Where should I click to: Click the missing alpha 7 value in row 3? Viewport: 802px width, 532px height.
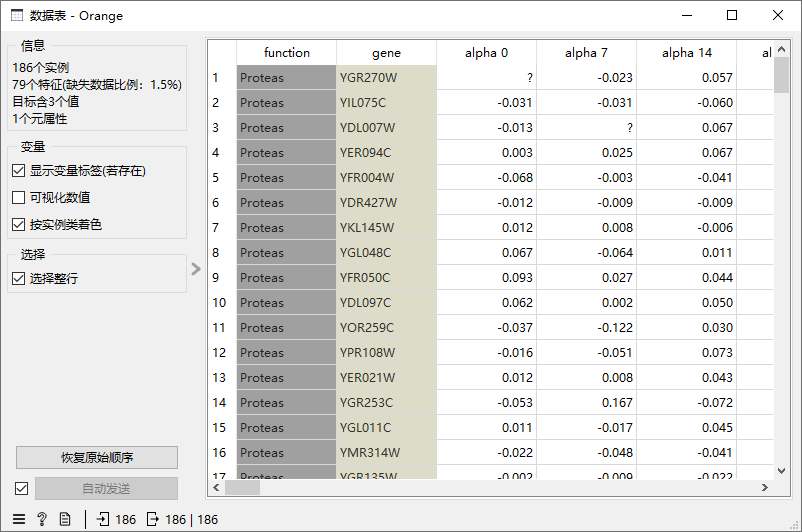tap(586, 128)
